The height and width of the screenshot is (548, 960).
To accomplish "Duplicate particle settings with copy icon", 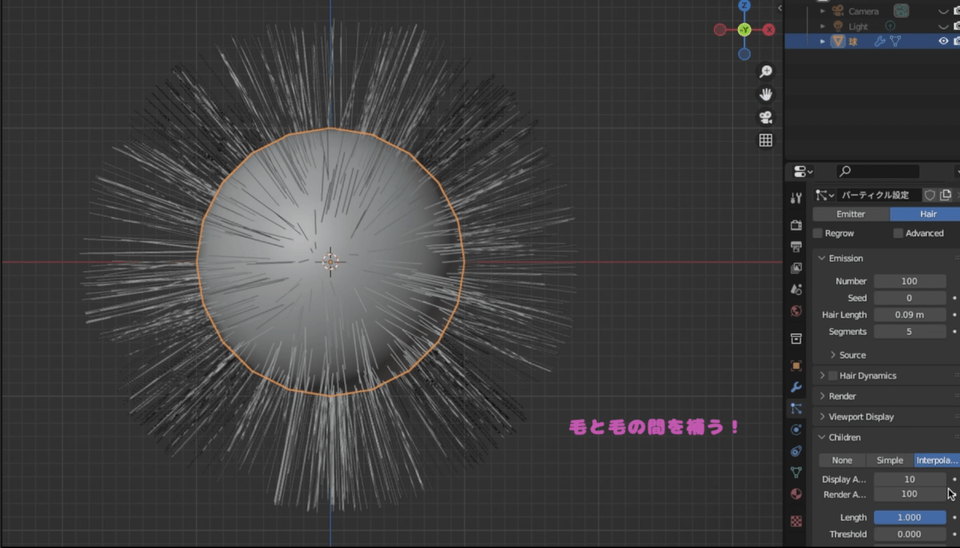I will (945, 195).
